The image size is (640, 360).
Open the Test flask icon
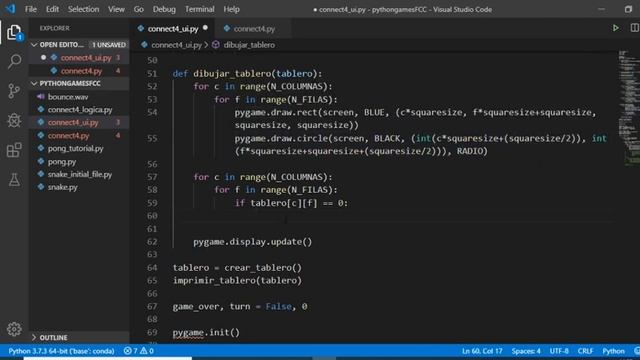[x=14, y=180]
